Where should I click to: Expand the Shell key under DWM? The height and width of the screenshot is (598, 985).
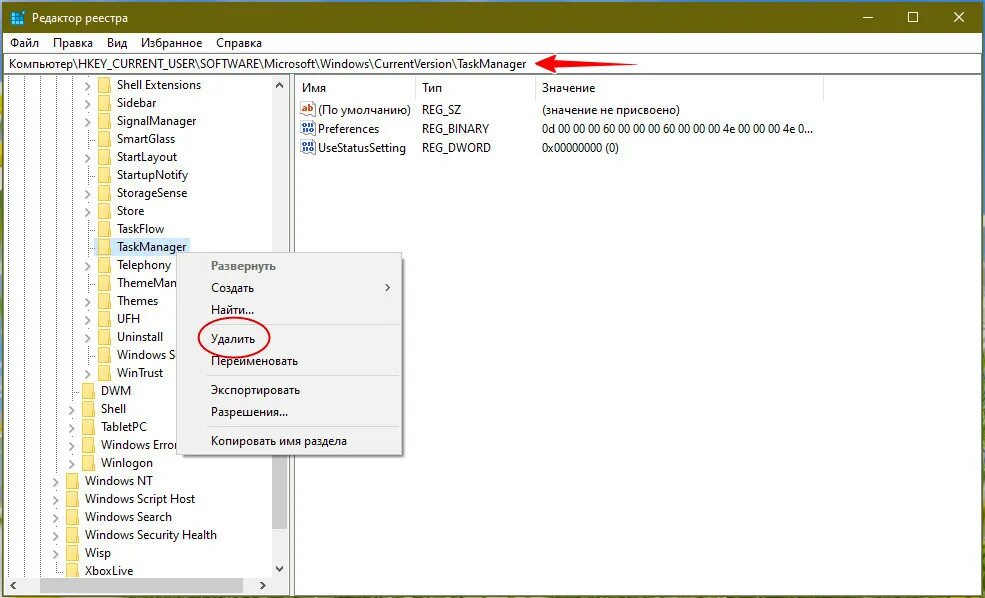tap(72, 409)
